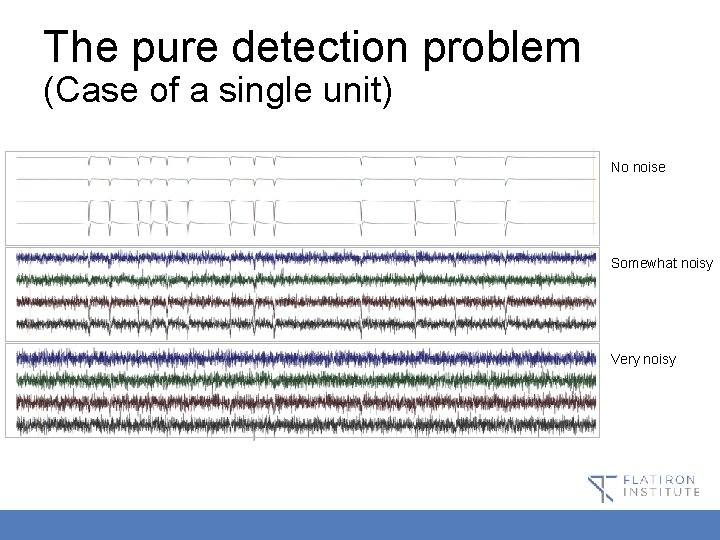Click the 'No noise' label
Viewport: 720px width, 540px height.
point(638,167)
